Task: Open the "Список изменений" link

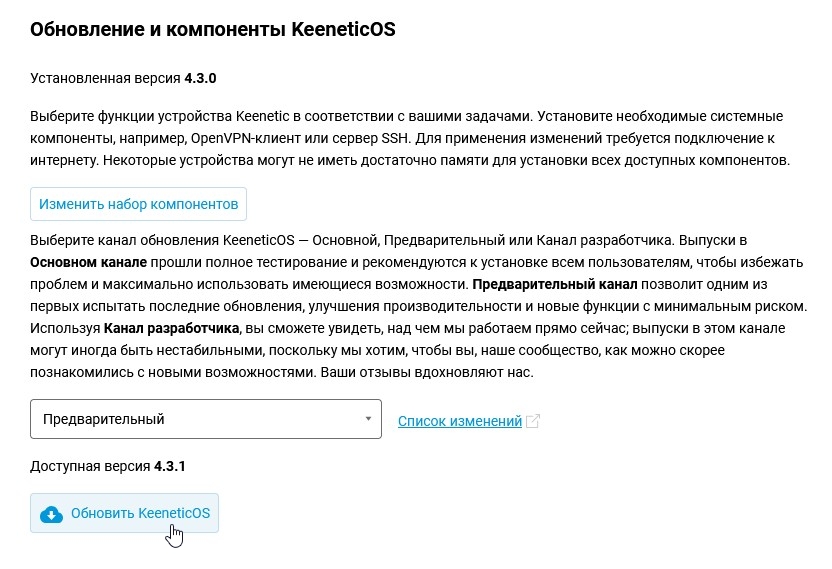Action: pyautogui.click(x=460, y=421)
